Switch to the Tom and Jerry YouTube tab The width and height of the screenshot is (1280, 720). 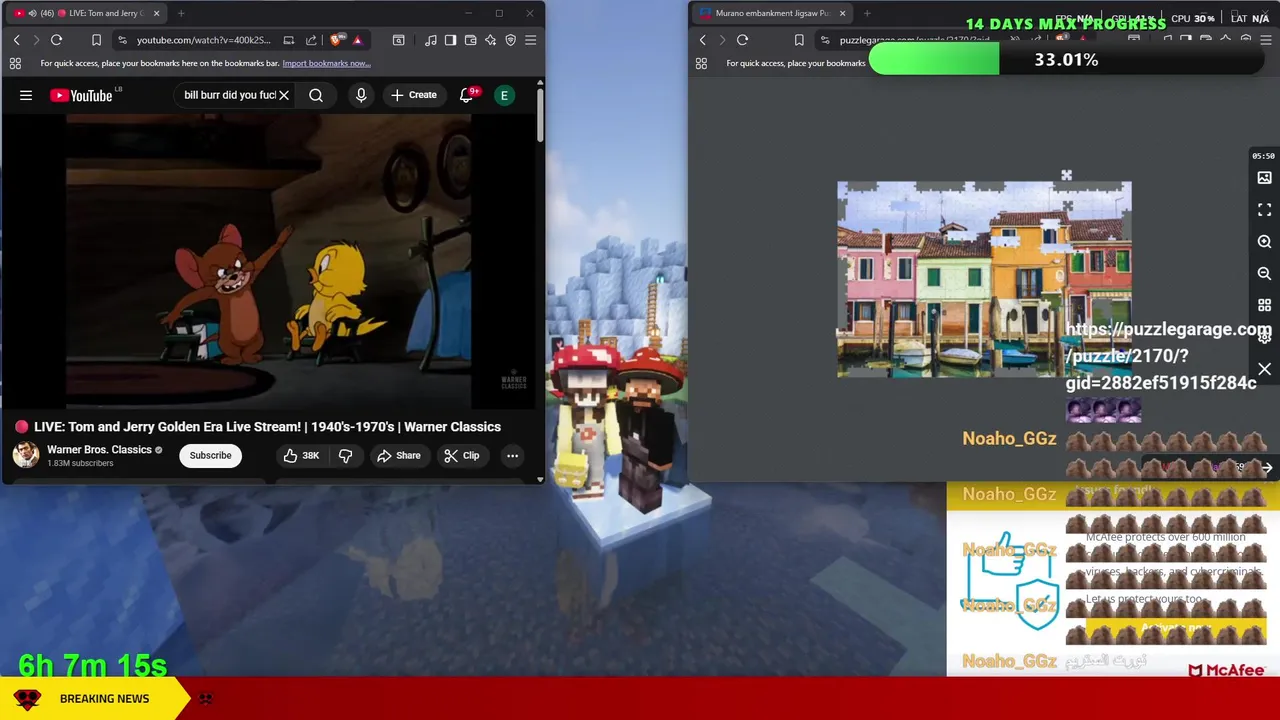[85, 13]
